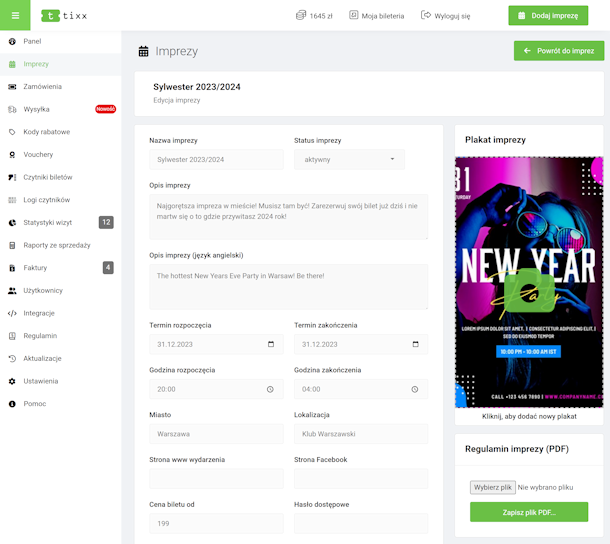Click the hamburger menu icon
The width and height of the screenshot is (610, 544).
coord(15,15)
